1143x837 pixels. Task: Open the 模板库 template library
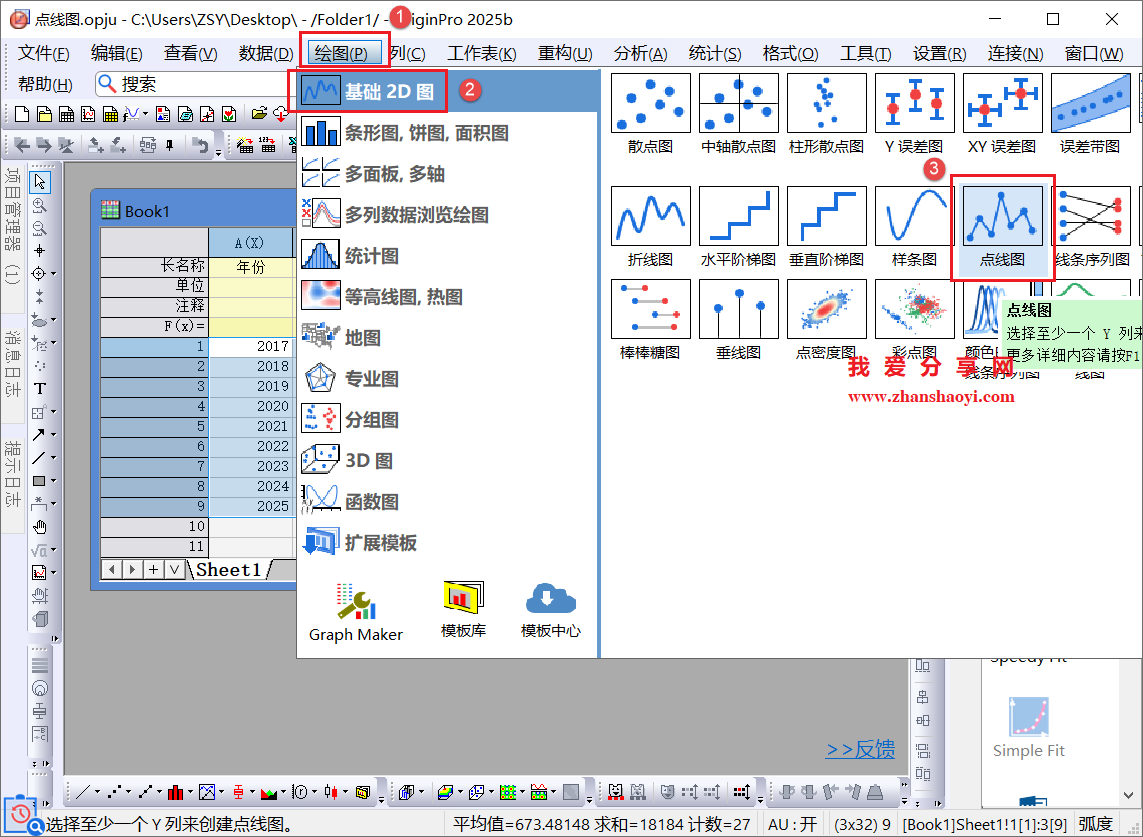(x=463, y=609)
